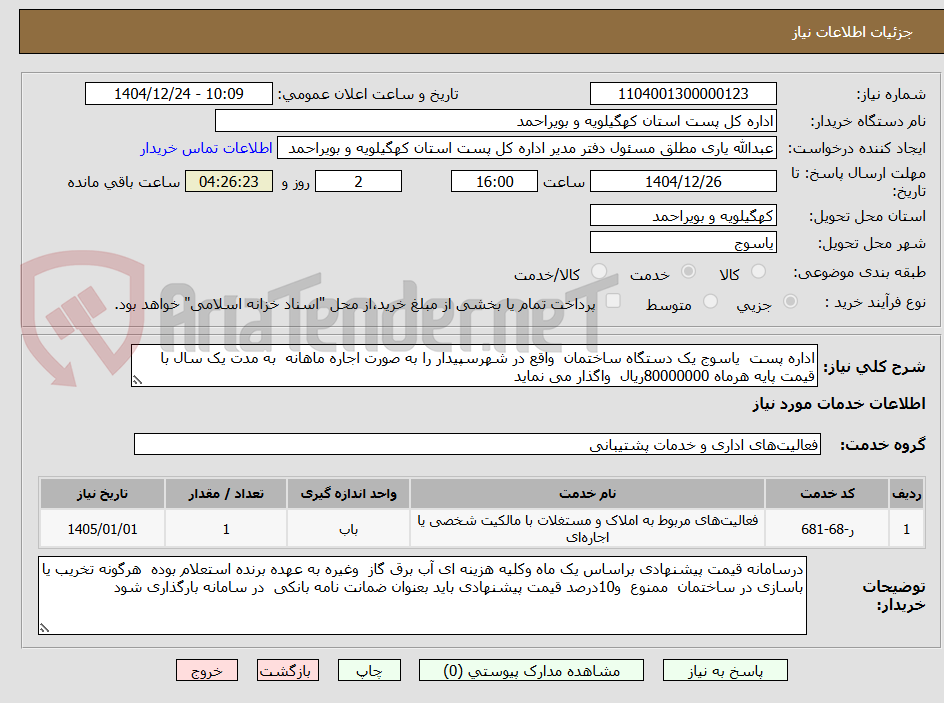The height and width of the screenshot is (703, 944).
Task: Click the service name cell فعالیت‌های مربوط به املاک
Action: click(588, 528)
